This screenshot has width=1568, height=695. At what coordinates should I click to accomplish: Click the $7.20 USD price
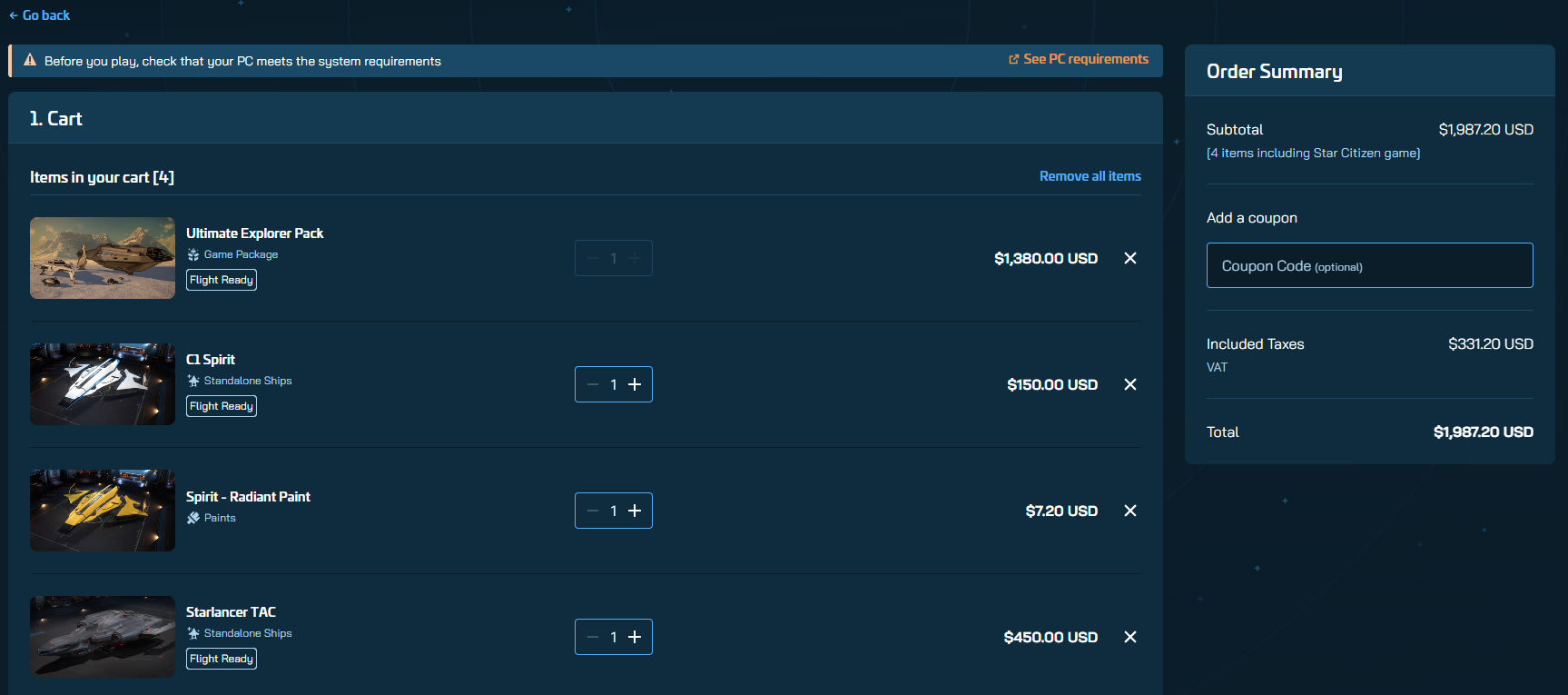[x=1061, y=511]
